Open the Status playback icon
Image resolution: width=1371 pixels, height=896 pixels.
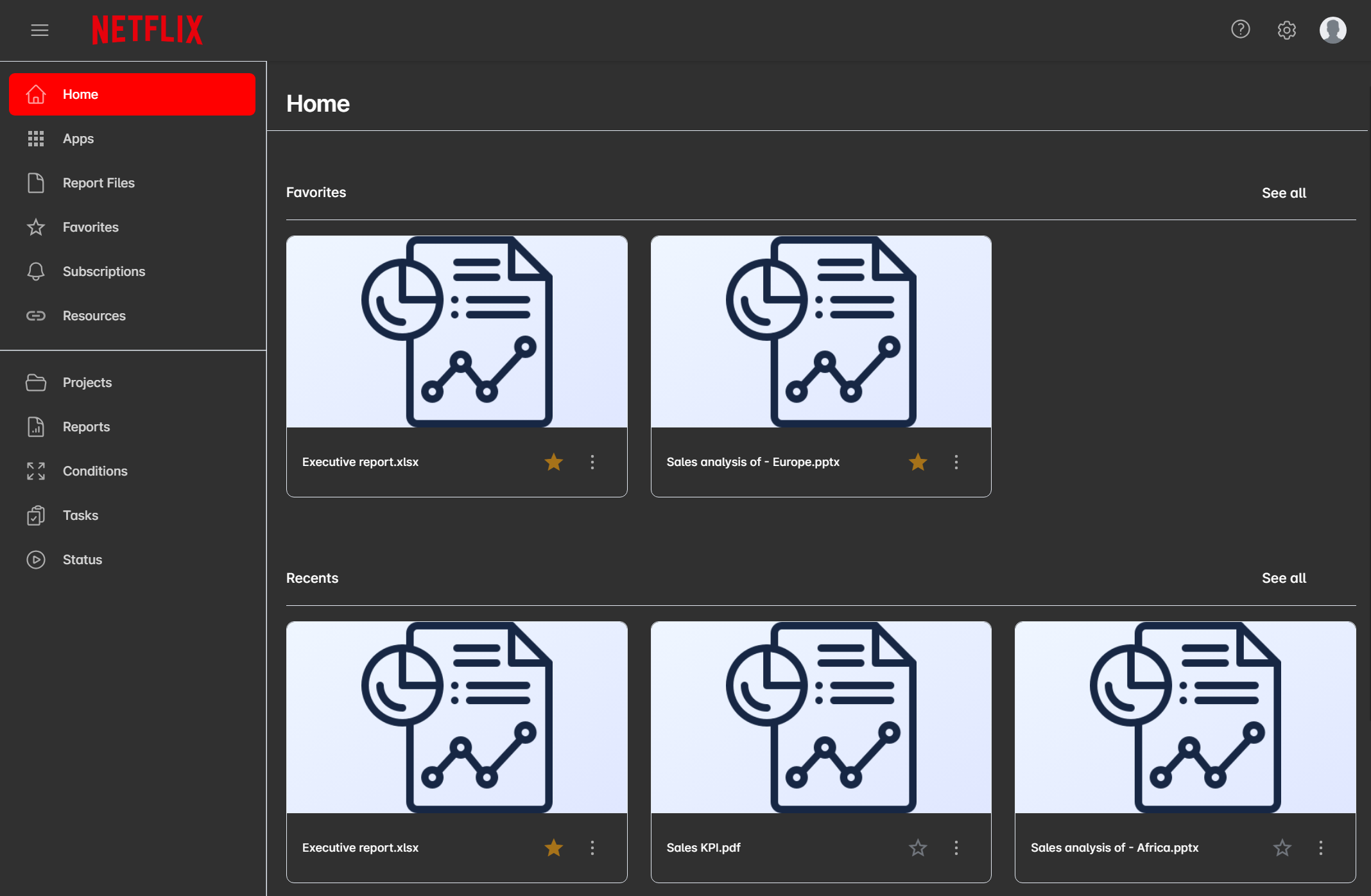36,559
